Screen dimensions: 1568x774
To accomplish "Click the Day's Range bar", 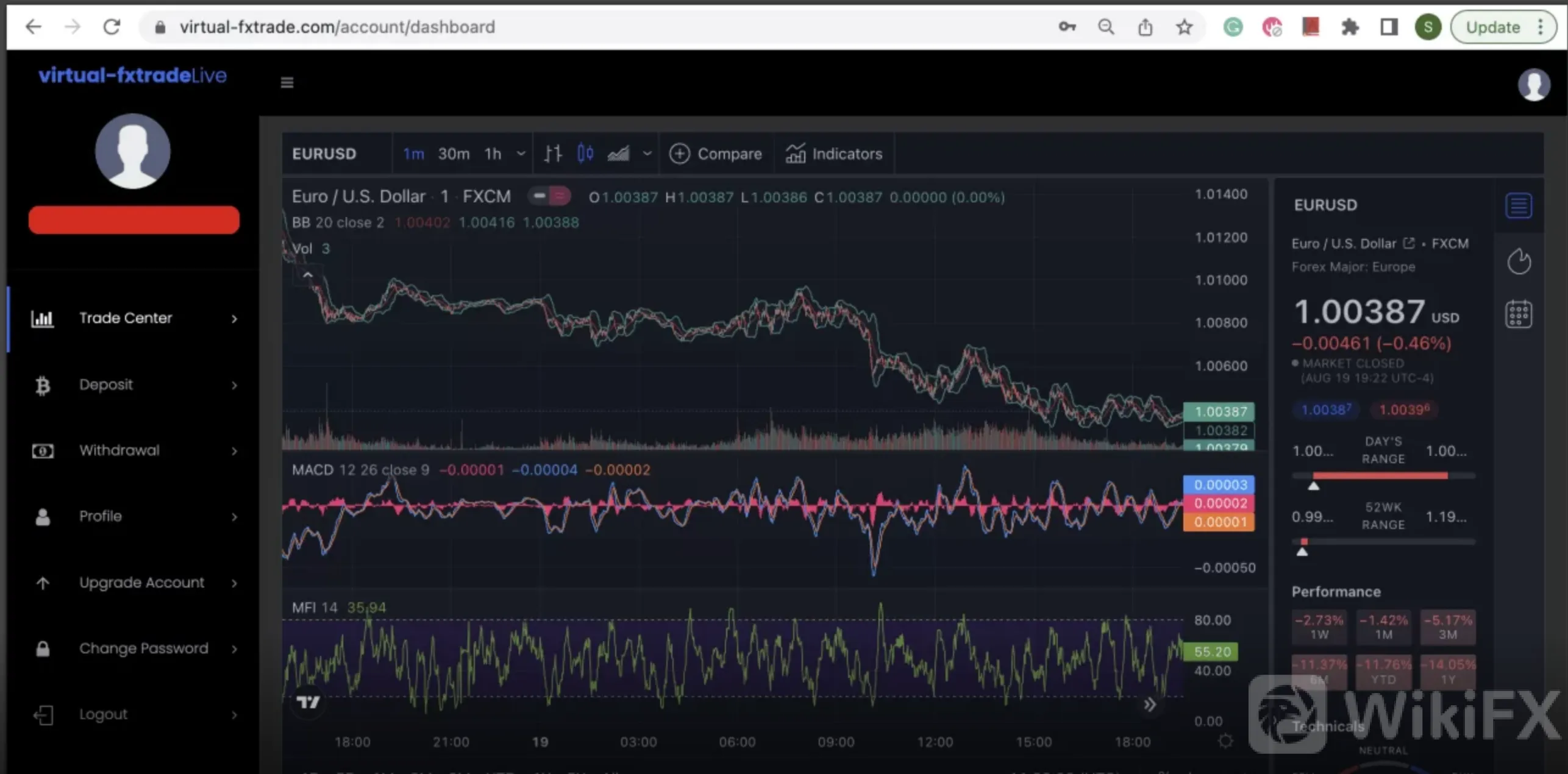I will click(x=1383, y=475).
